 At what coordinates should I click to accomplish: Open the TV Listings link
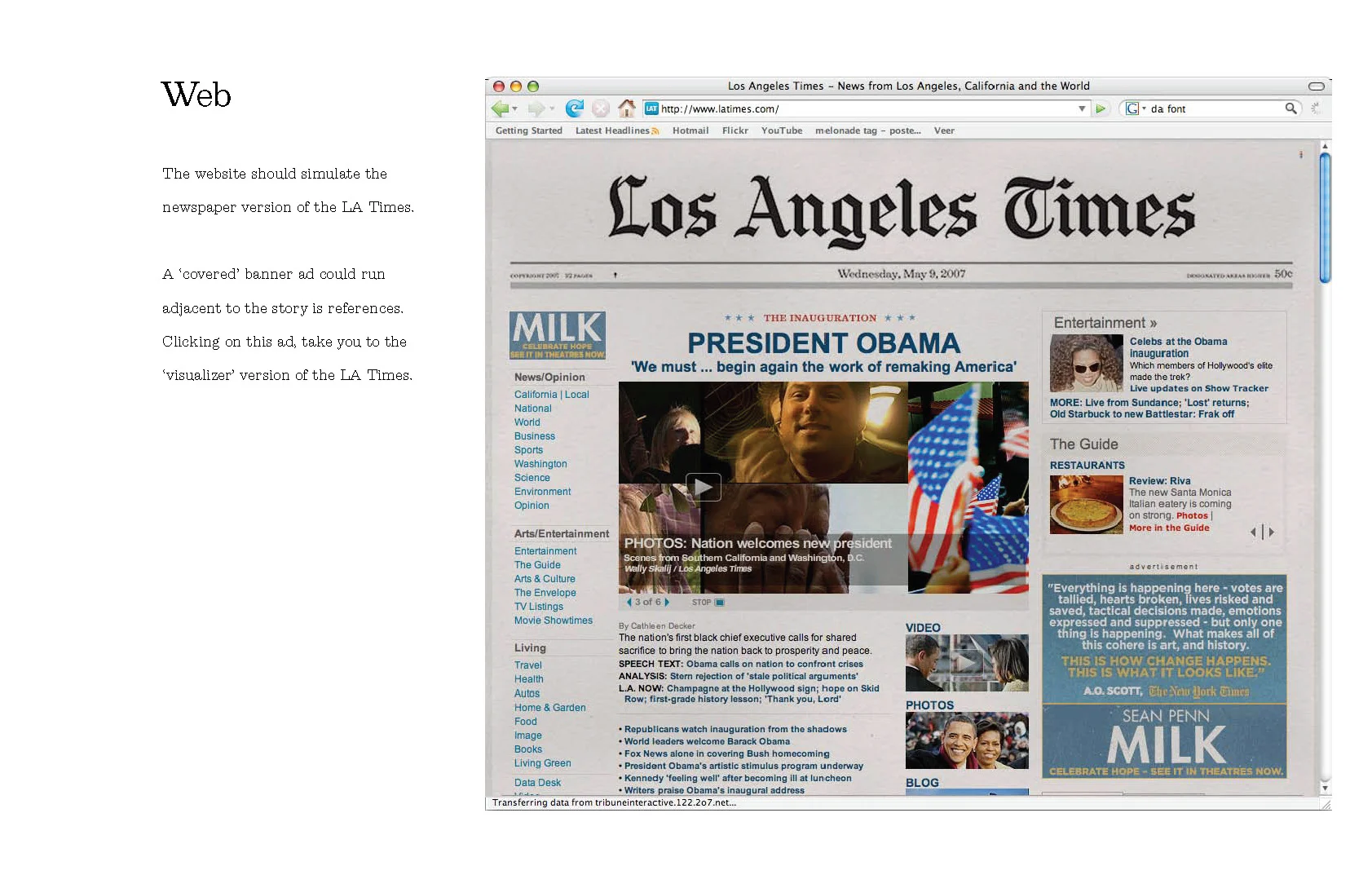(538, 607)
